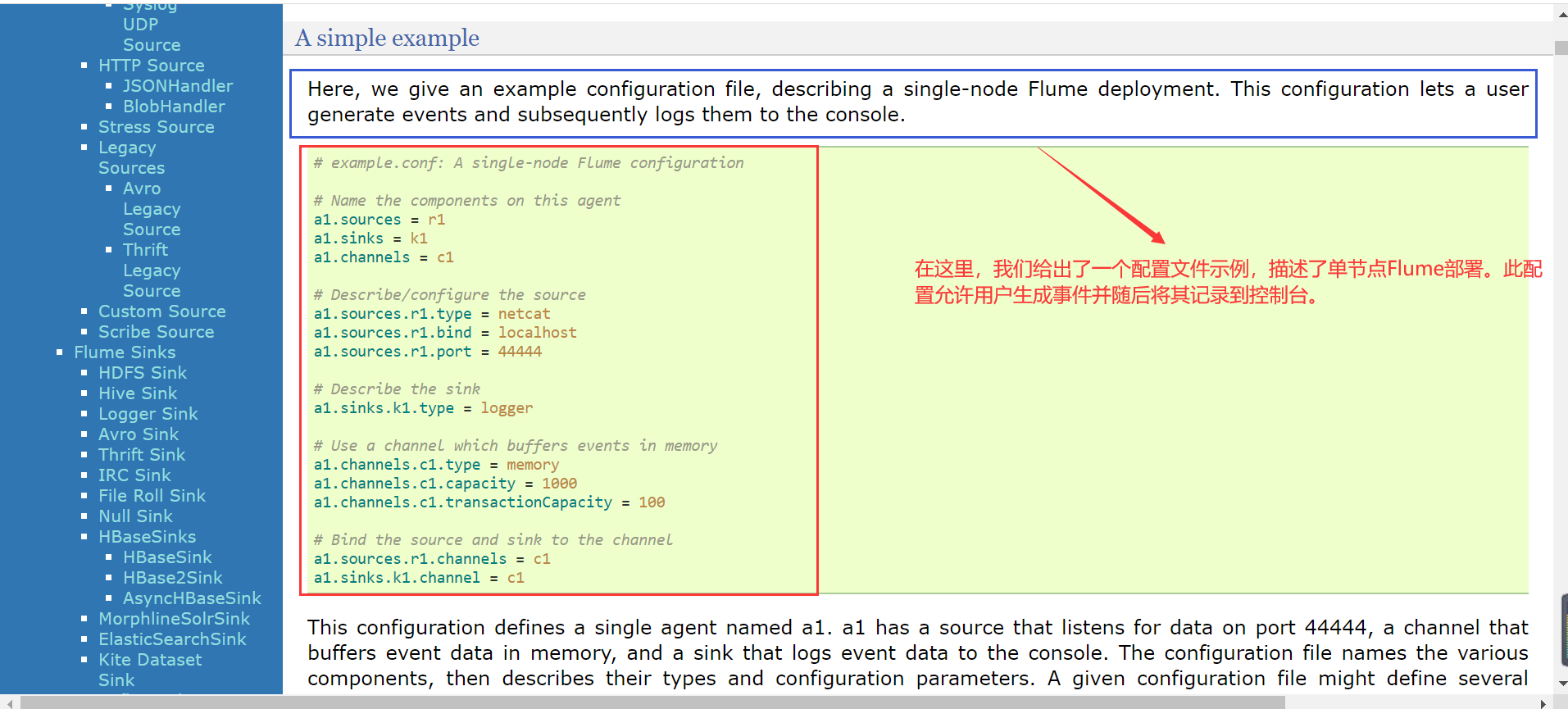Click the 'a1.channels.c1.type = memory' line
This screenshot has width=1568, height=709.
[x=436, y=465]
